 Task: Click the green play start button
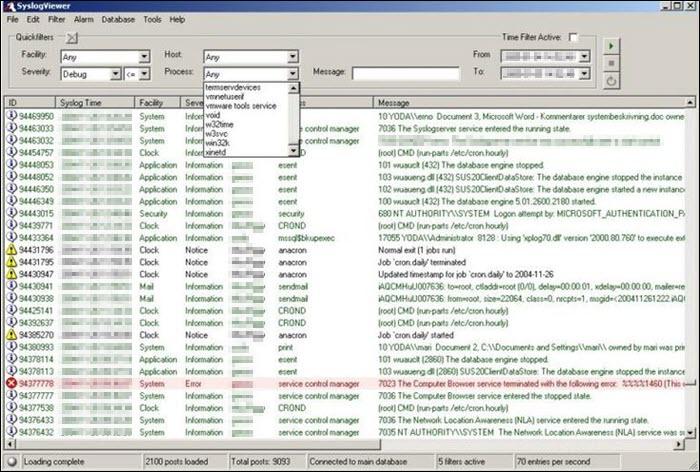(611, 46)
